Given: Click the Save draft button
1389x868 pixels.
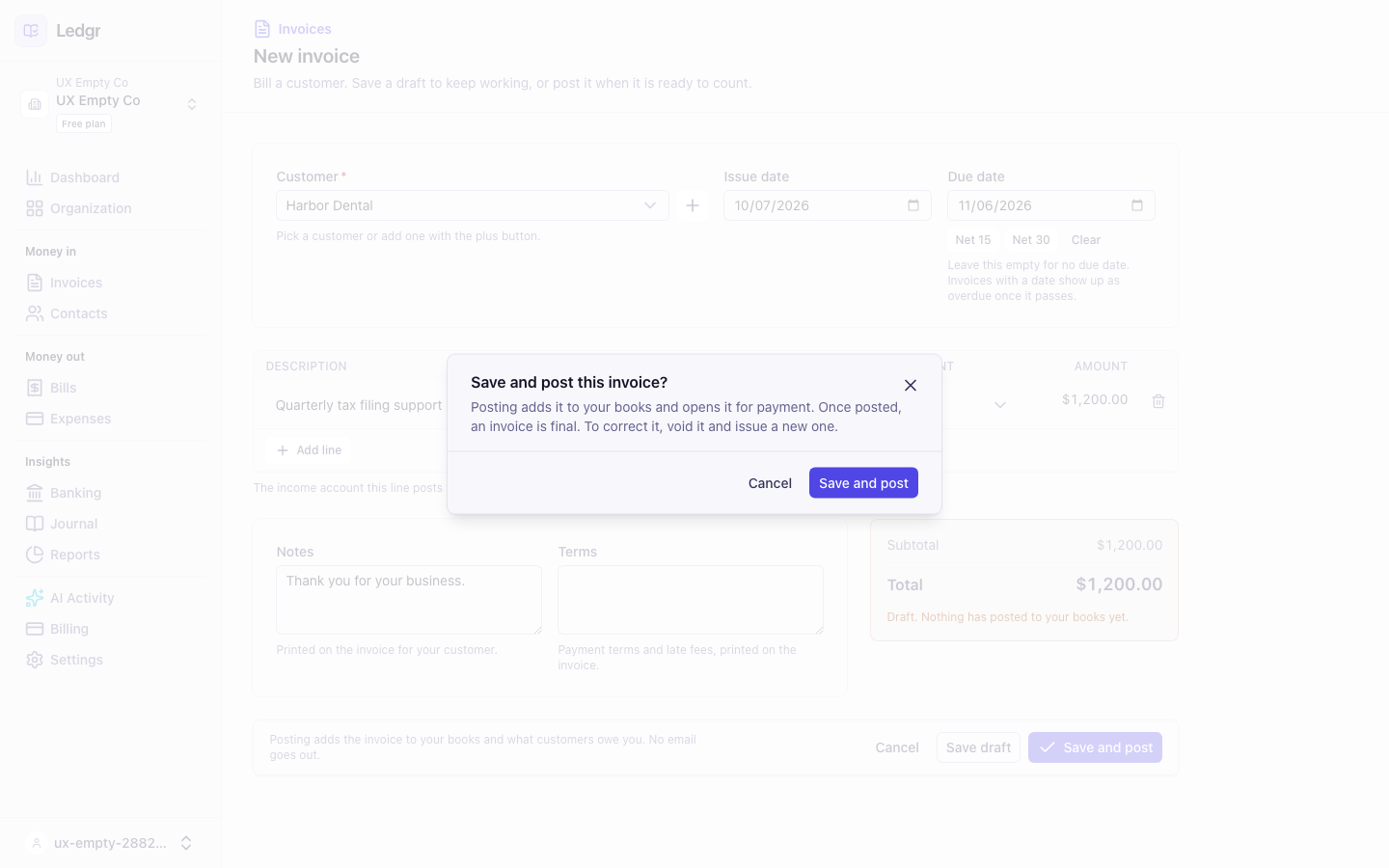Looking at the screenshot, I should pos(978,747).
